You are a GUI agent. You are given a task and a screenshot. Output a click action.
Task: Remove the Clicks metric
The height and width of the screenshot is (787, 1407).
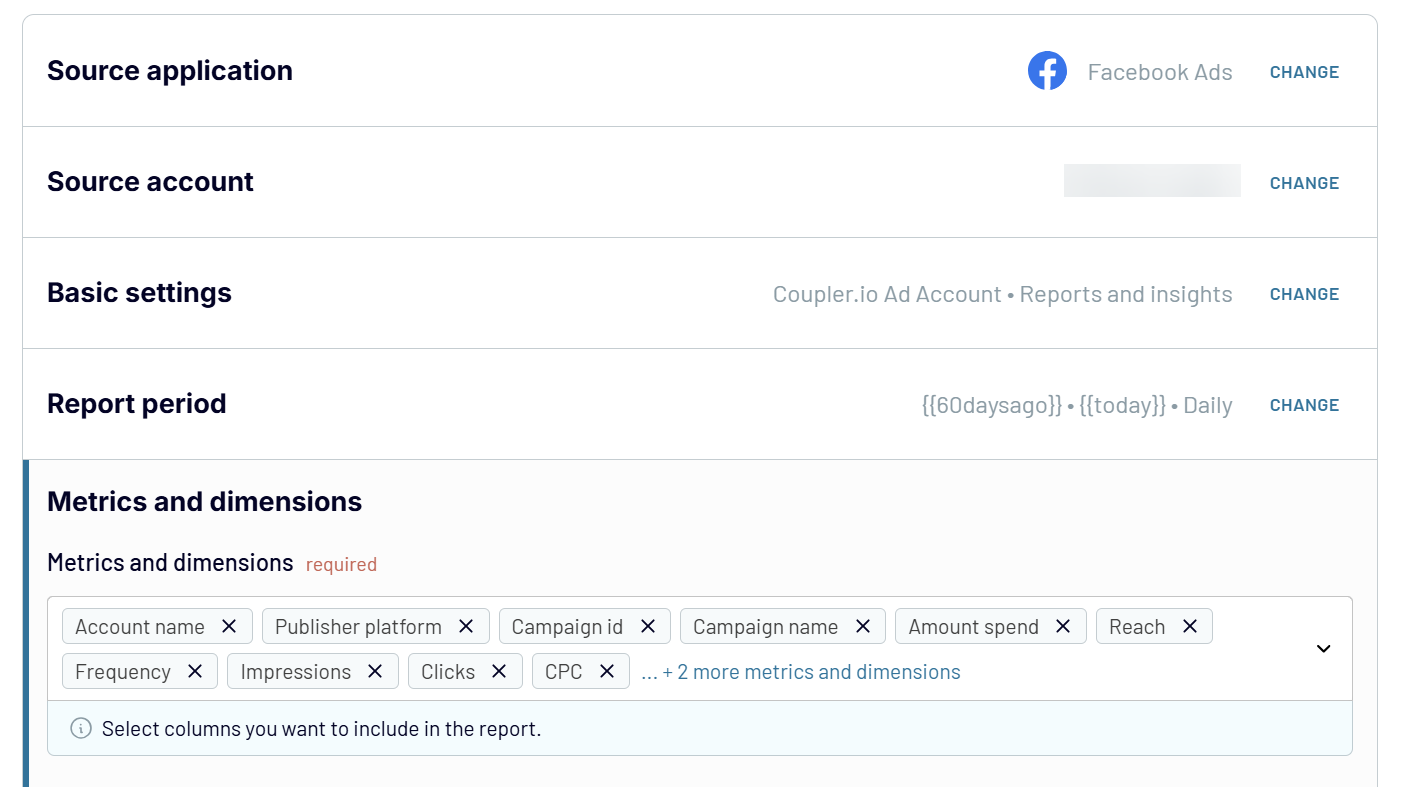[x=499, y=671]
